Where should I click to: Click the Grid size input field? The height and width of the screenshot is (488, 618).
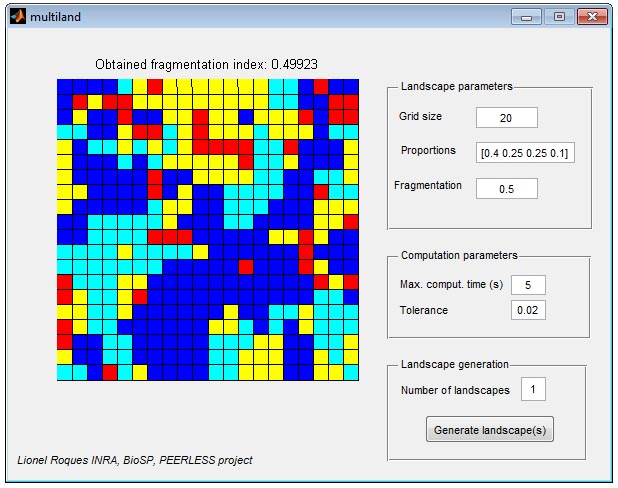point(506,117)
